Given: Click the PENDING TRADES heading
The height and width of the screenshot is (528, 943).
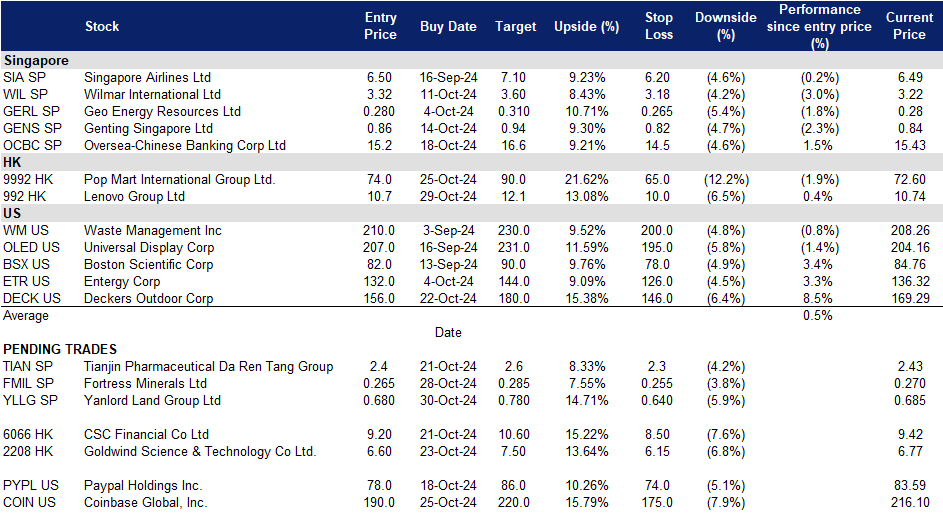Looking at the screenshot, I should tap(60, 349).
